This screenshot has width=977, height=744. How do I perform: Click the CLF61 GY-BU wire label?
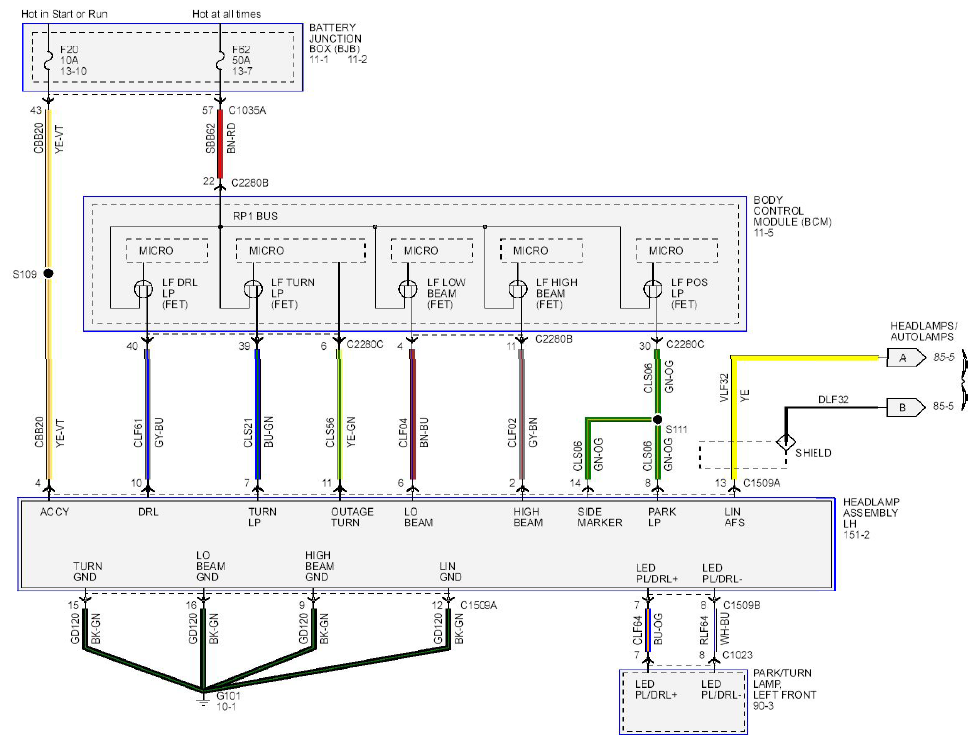coord(148,432)
